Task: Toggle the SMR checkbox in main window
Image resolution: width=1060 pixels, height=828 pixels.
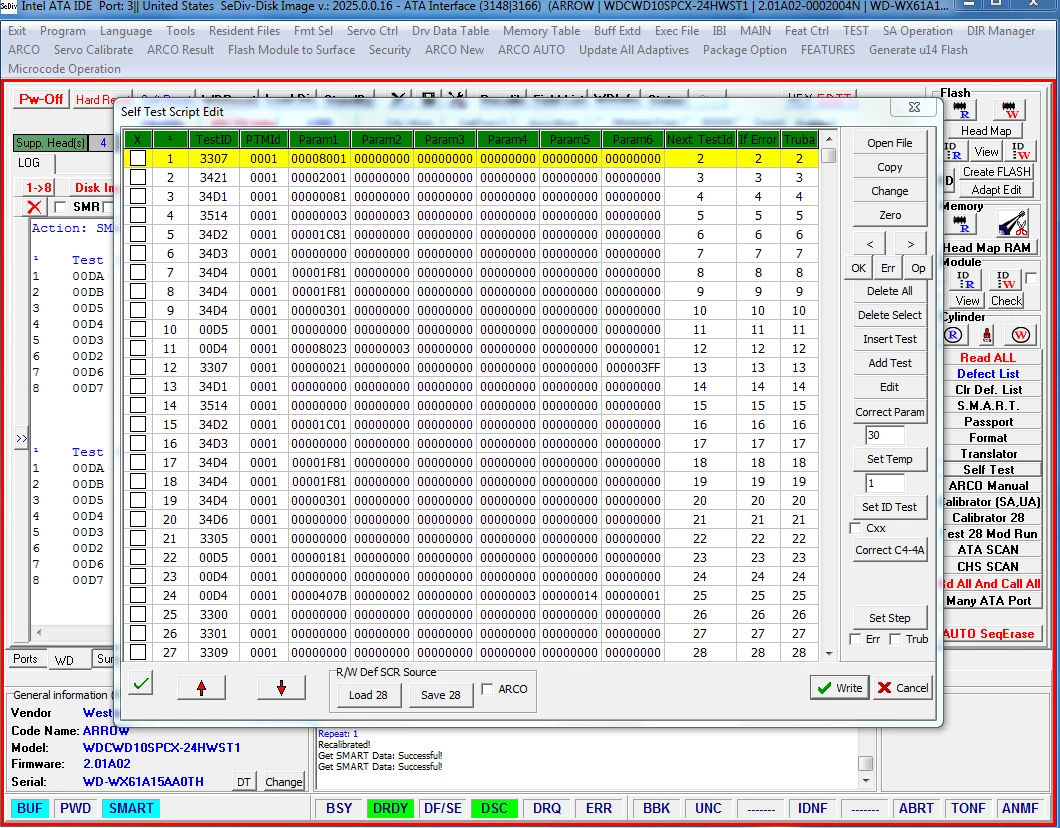Action: (60, 207)
